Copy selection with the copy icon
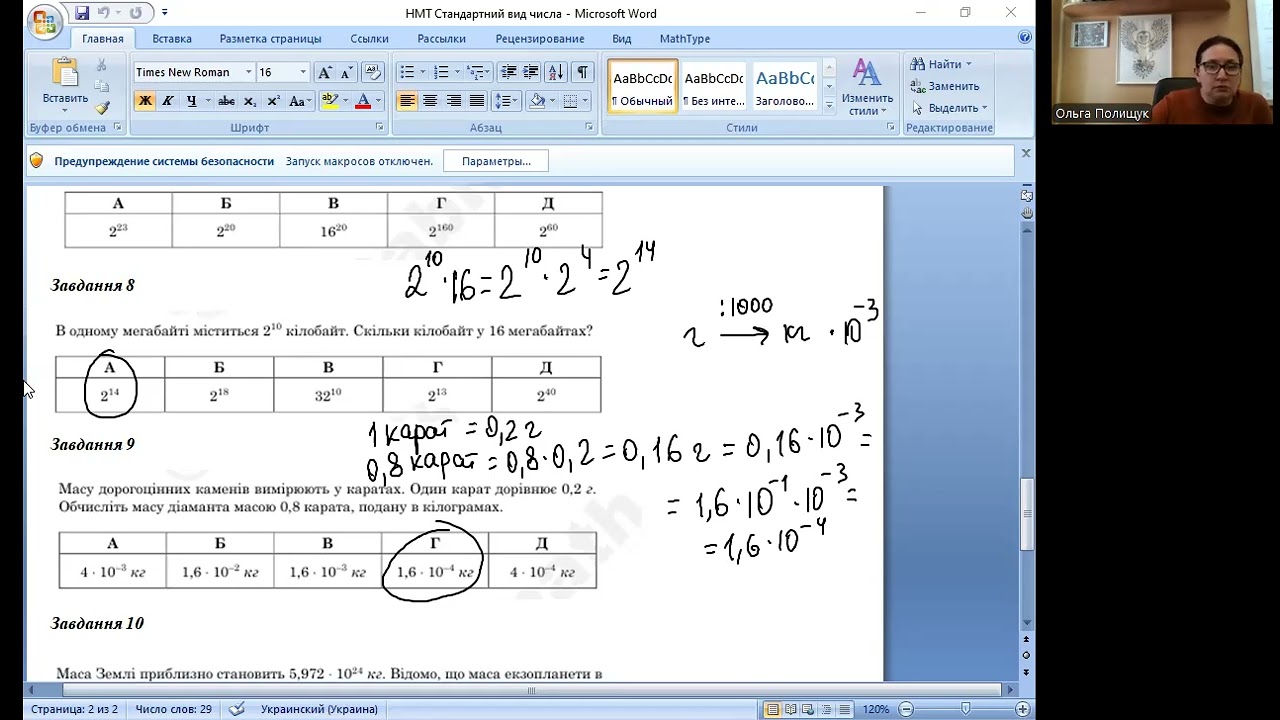Viewport: 1280px width, 720px height. [102, 87]
